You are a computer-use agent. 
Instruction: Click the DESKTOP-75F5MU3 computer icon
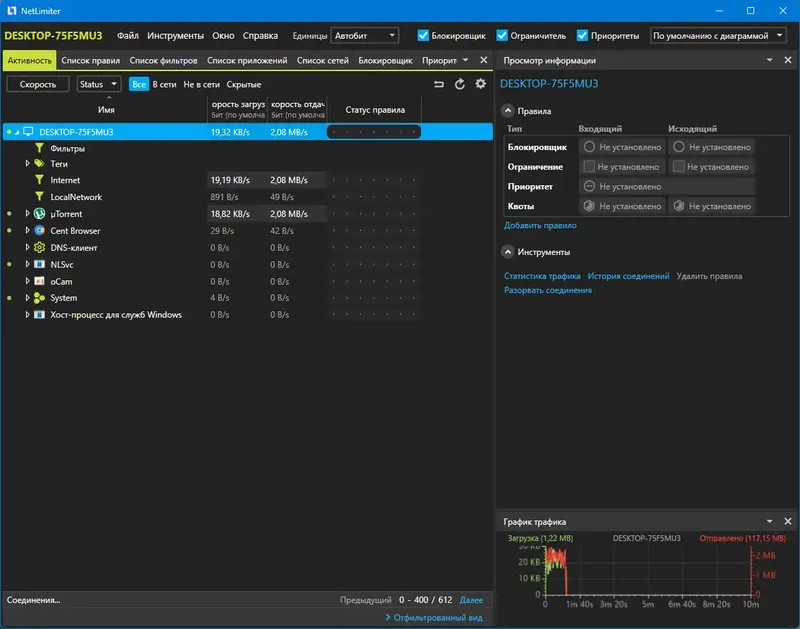point(28,132)
